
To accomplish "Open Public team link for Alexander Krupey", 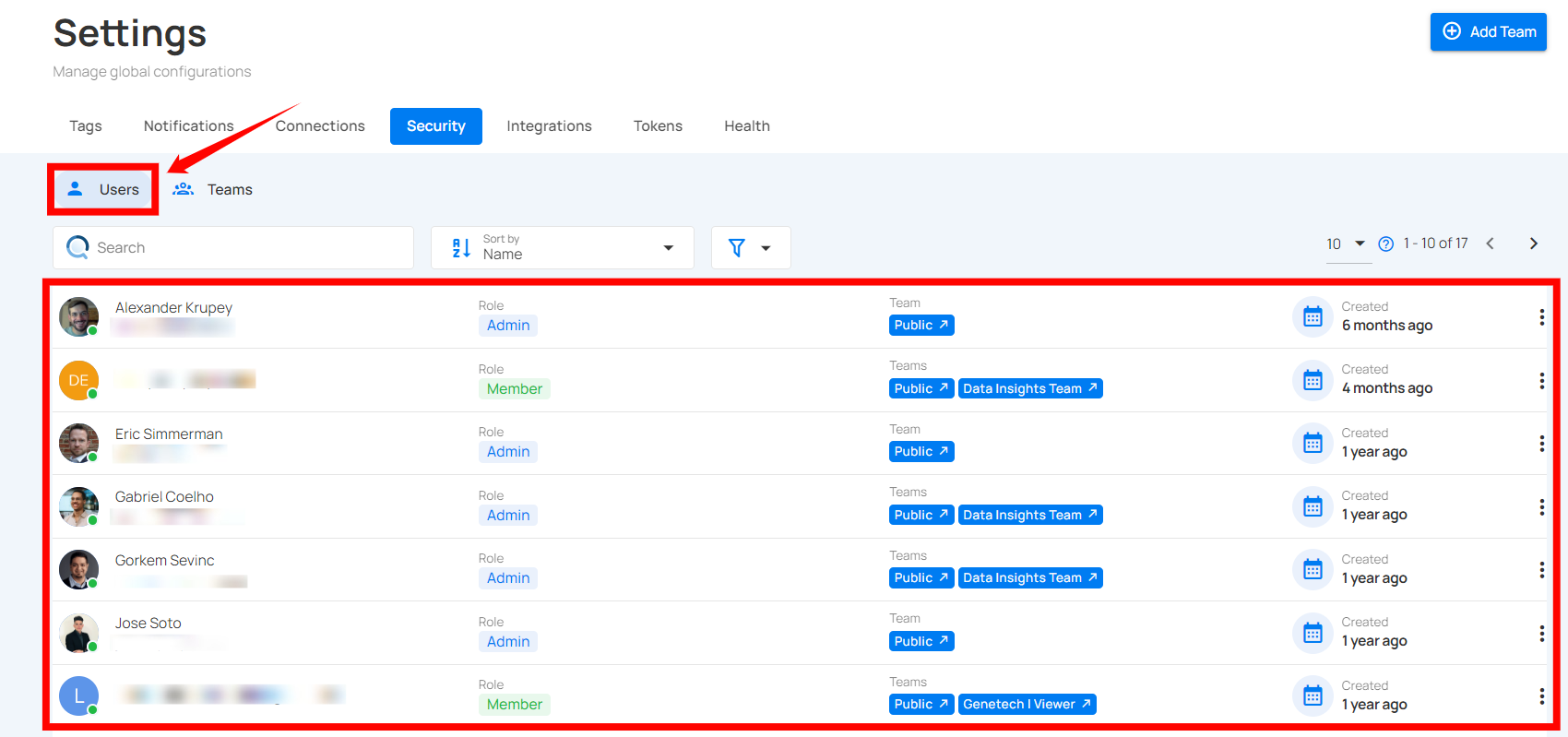I will tap(921, 325).
